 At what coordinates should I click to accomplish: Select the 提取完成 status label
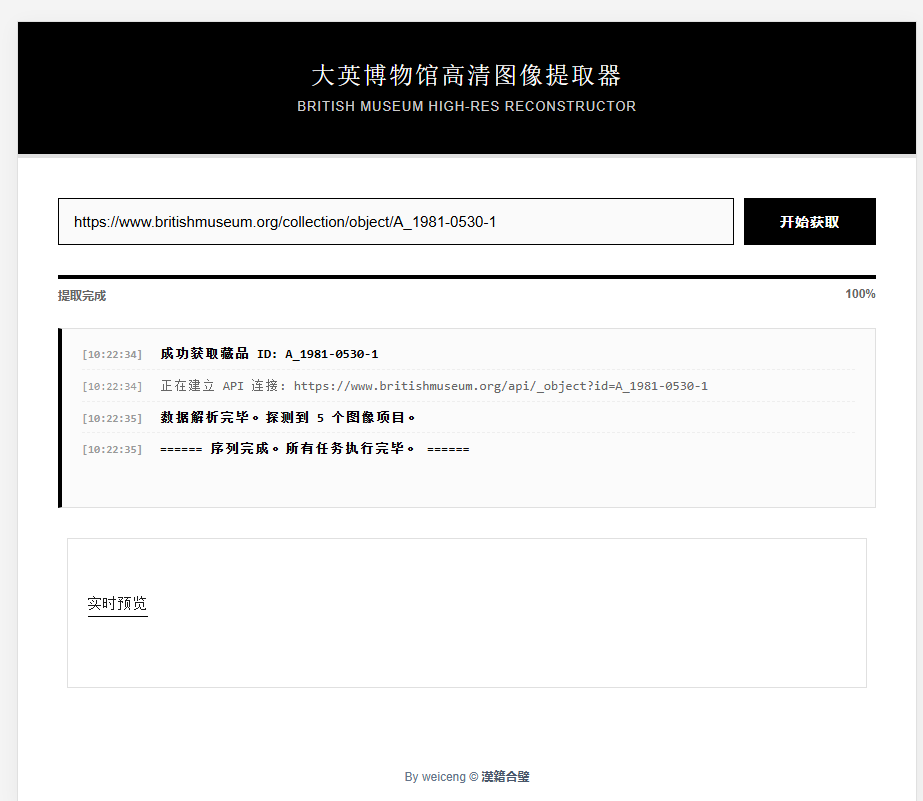pos(82,295)
